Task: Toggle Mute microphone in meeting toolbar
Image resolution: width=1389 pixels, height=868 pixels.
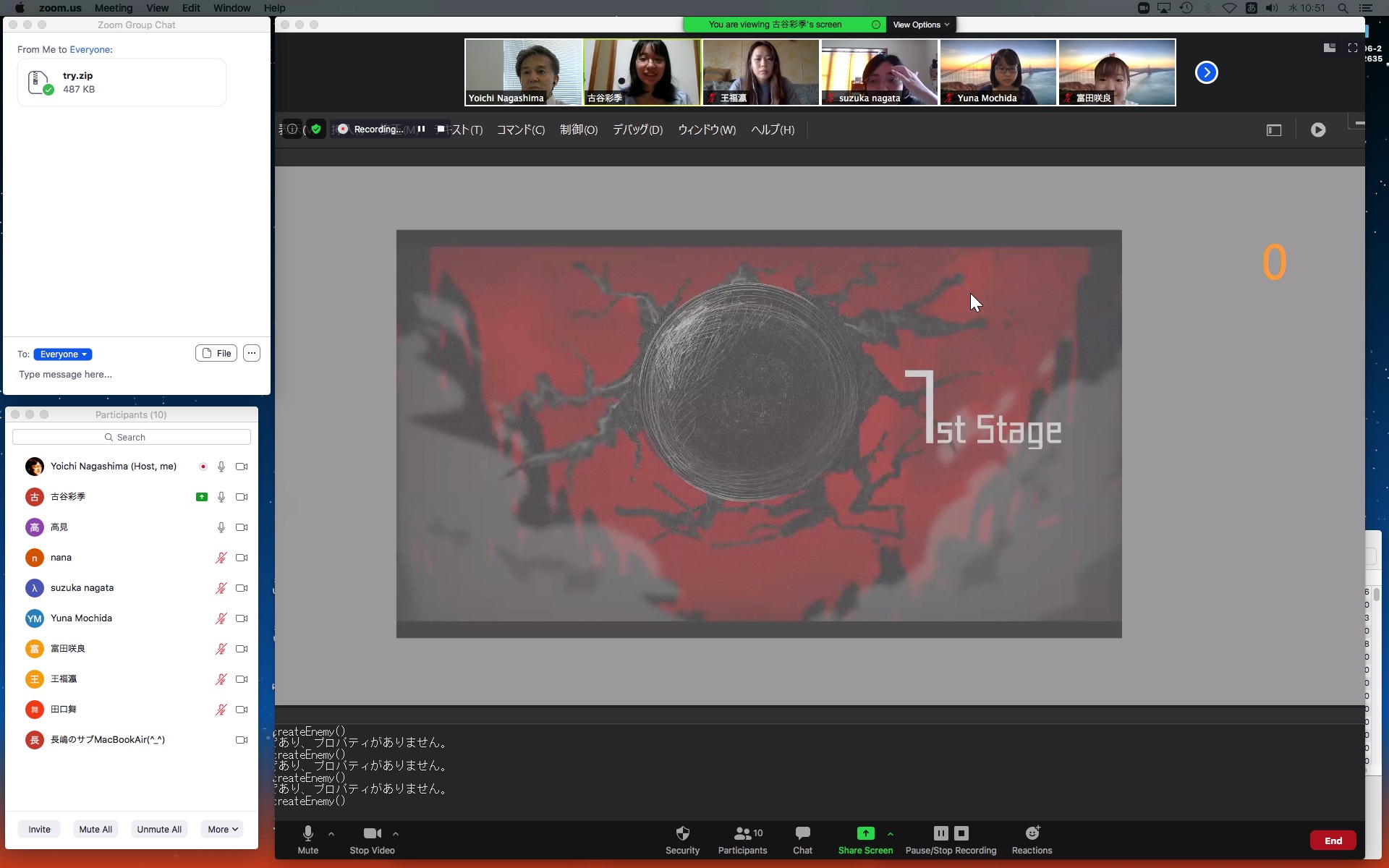Action: pyautogui.click(x=307, y=833)
